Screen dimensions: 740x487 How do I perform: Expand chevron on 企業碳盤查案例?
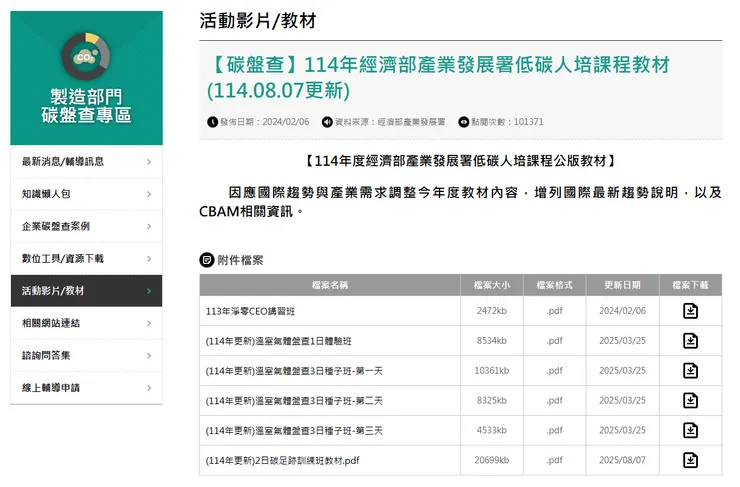(x=149, y=227)
